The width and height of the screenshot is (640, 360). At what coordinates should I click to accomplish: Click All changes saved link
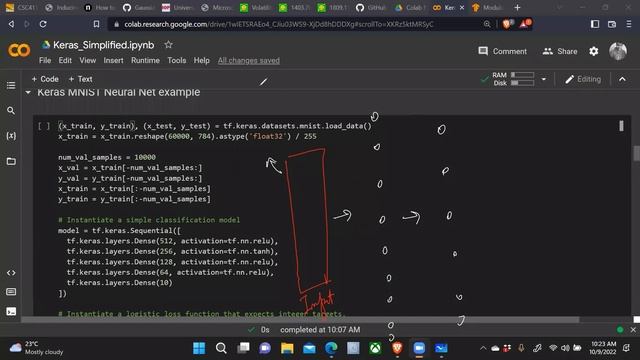[x=249, y=60]
